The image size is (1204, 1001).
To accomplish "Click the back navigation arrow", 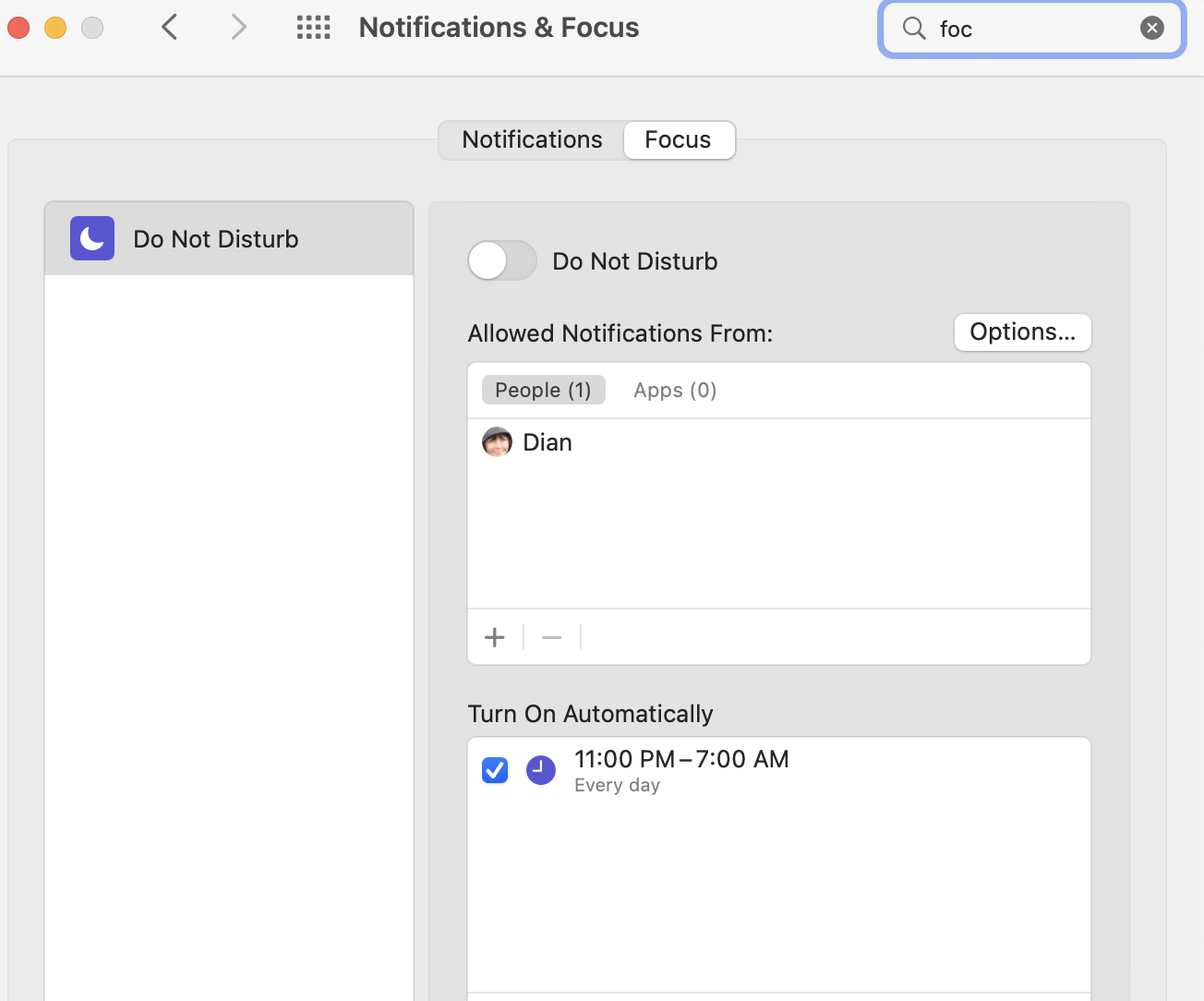I will [169, 27].
